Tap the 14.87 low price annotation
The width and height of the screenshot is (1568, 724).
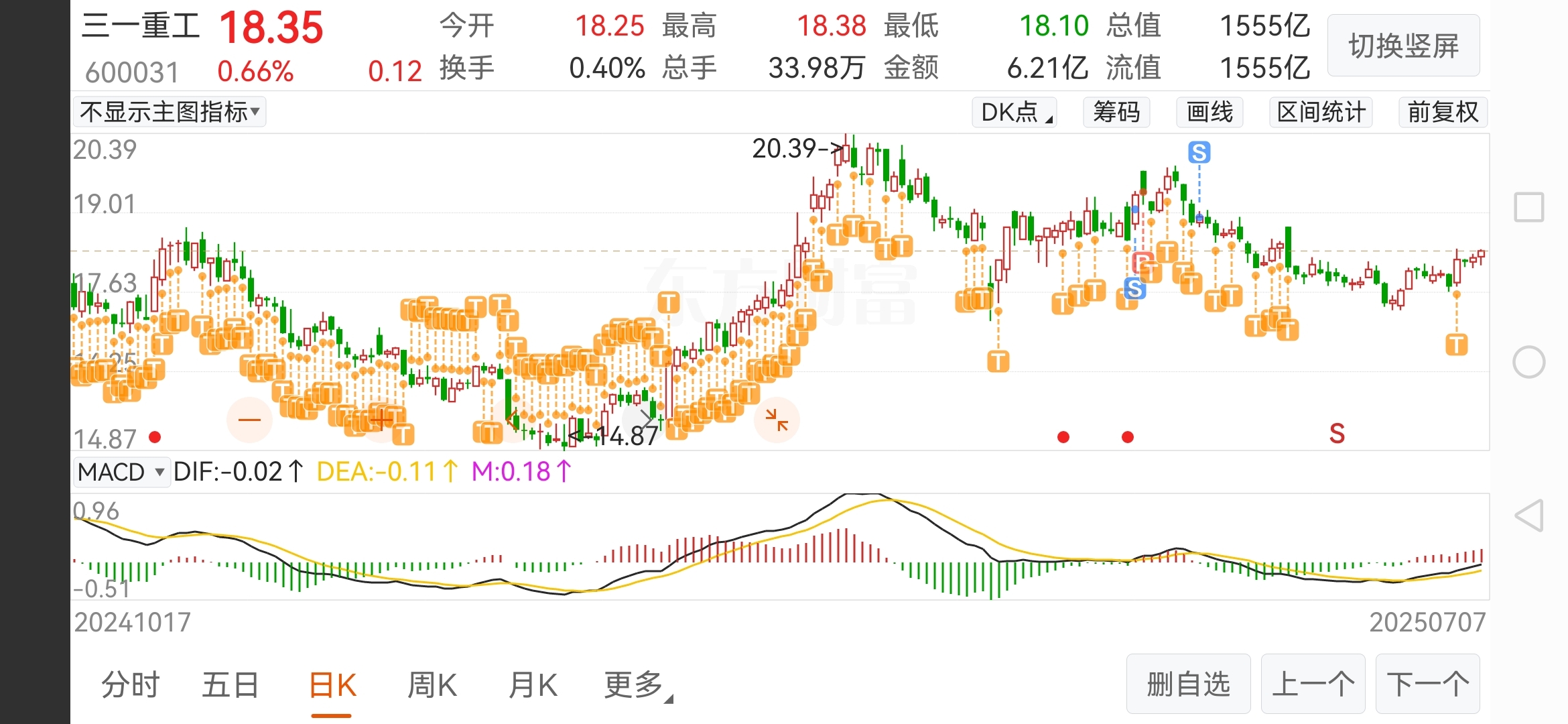(x=615, y=436)
